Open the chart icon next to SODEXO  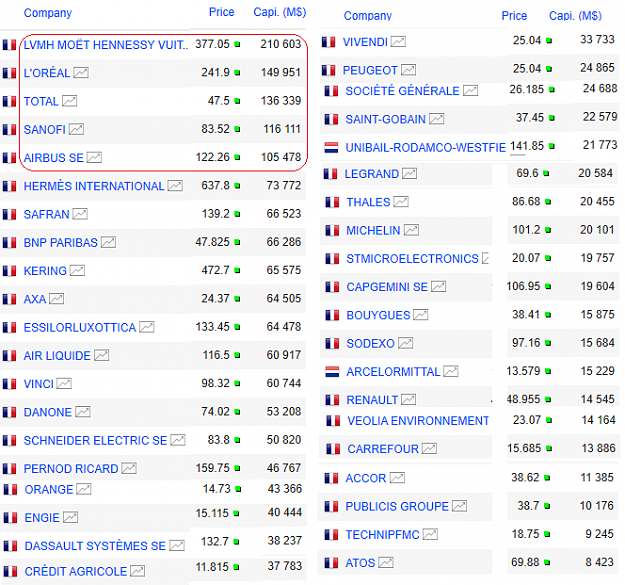406,344
